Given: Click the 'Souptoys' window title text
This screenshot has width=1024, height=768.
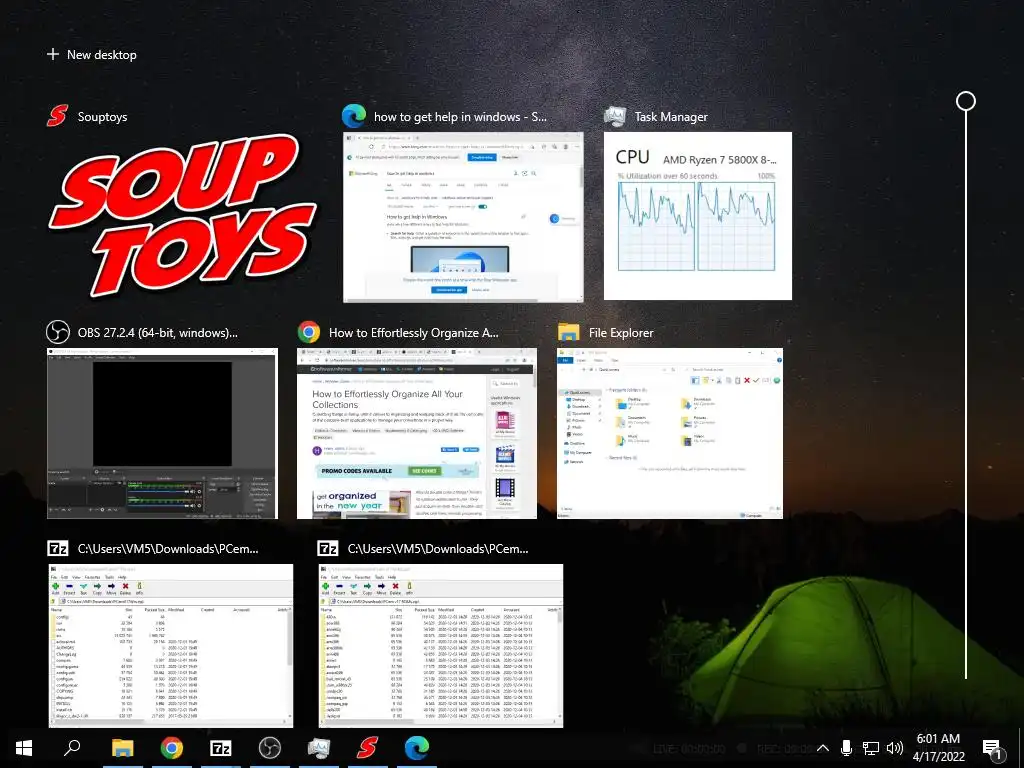Looking at the screenshot, I should pyautogui.click(x=103, y=117).
